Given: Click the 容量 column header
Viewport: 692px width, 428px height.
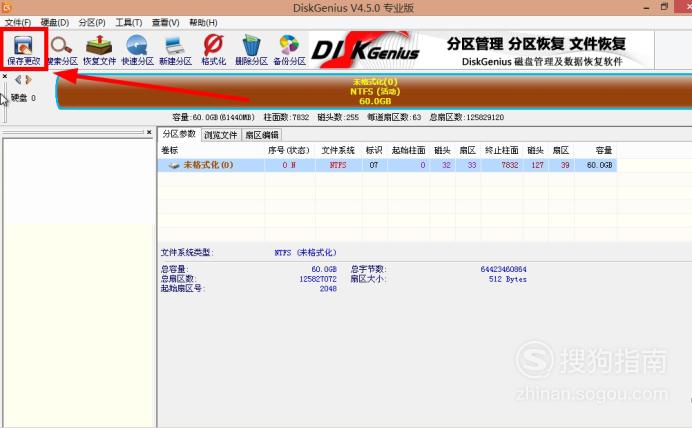Looking at the screenshot, I should pos(603,150).
